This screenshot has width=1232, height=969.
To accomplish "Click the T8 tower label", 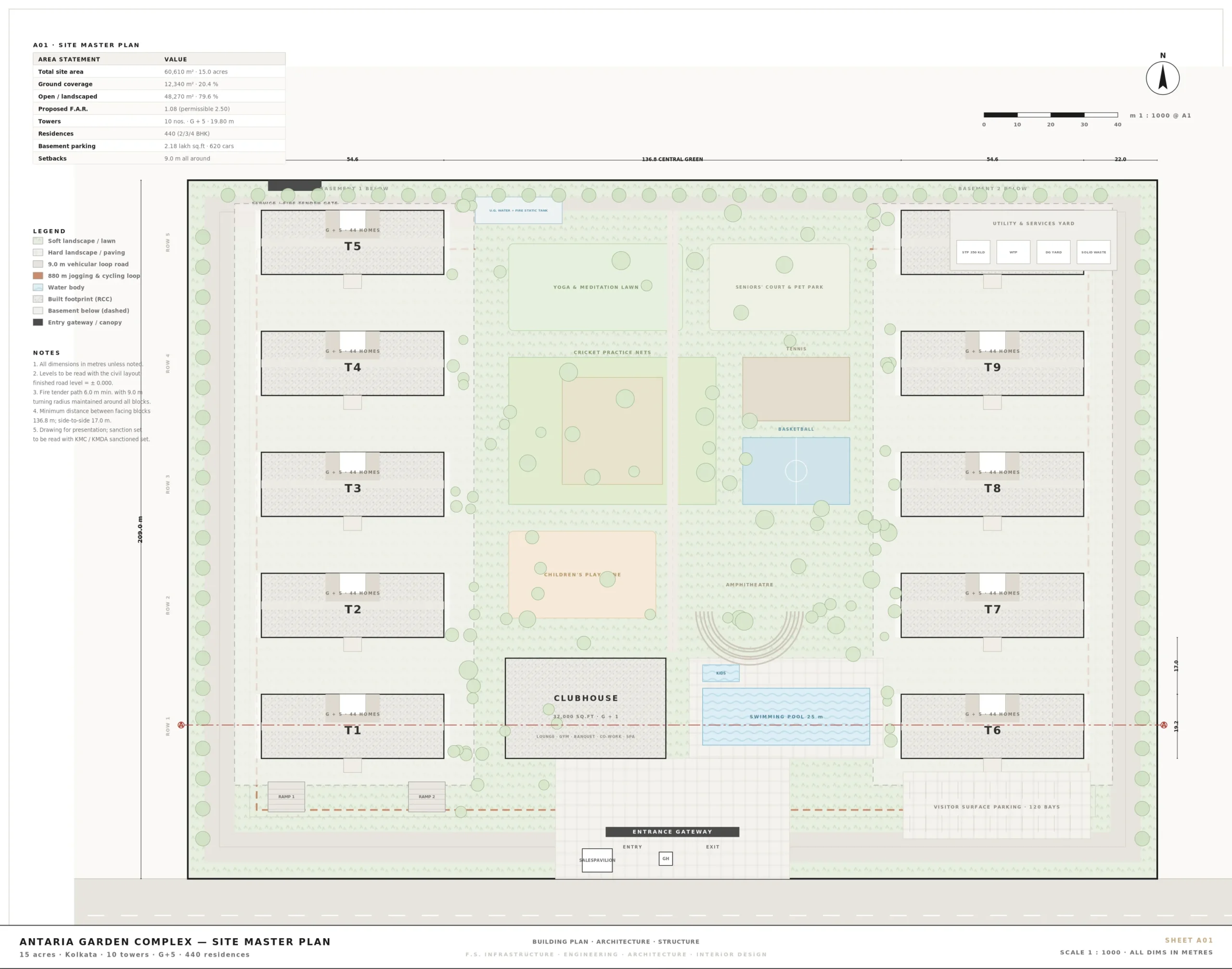I will (992, 488).
